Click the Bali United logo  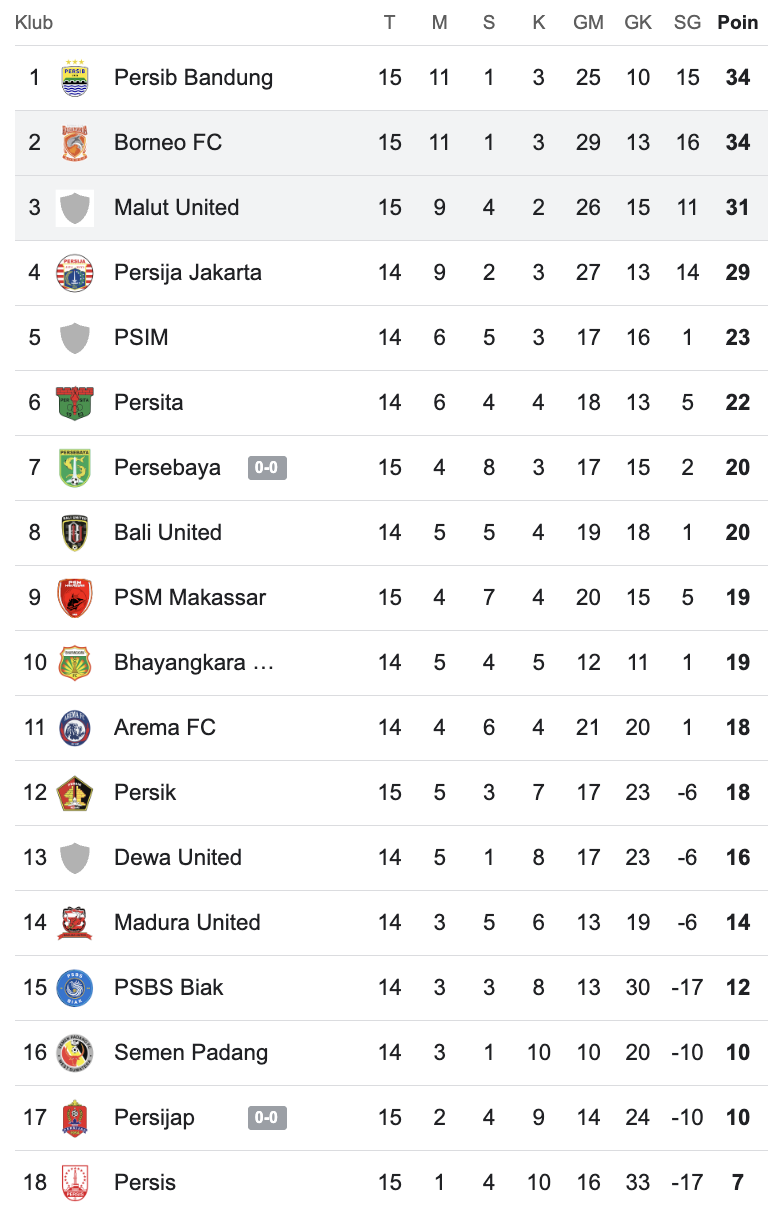point(75,533)
